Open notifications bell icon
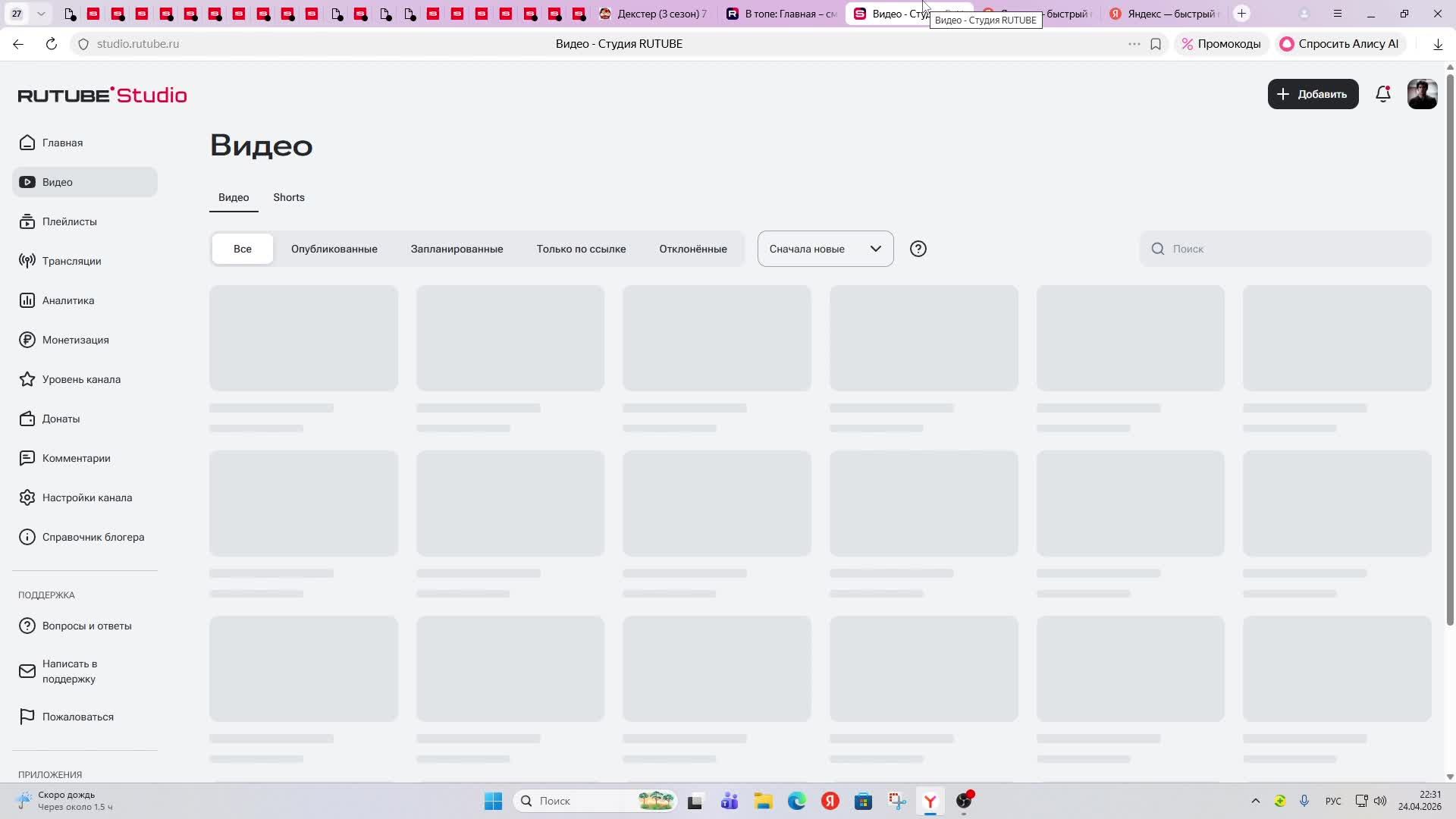The image size is (1456, 819). [x=1383, y=94]
